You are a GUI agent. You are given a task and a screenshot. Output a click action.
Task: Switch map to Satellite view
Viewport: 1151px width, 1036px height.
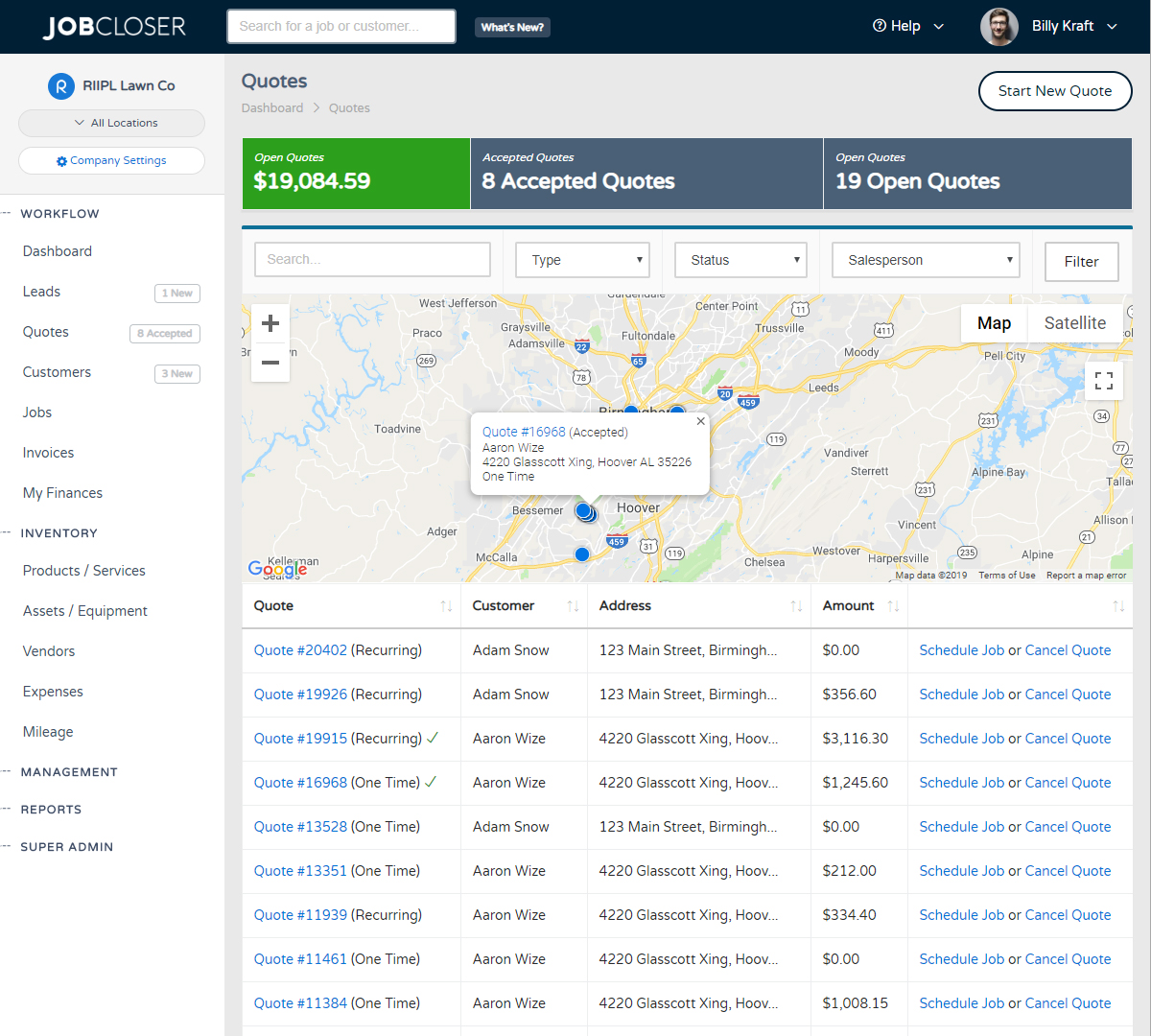click(x=1074, y=323)
